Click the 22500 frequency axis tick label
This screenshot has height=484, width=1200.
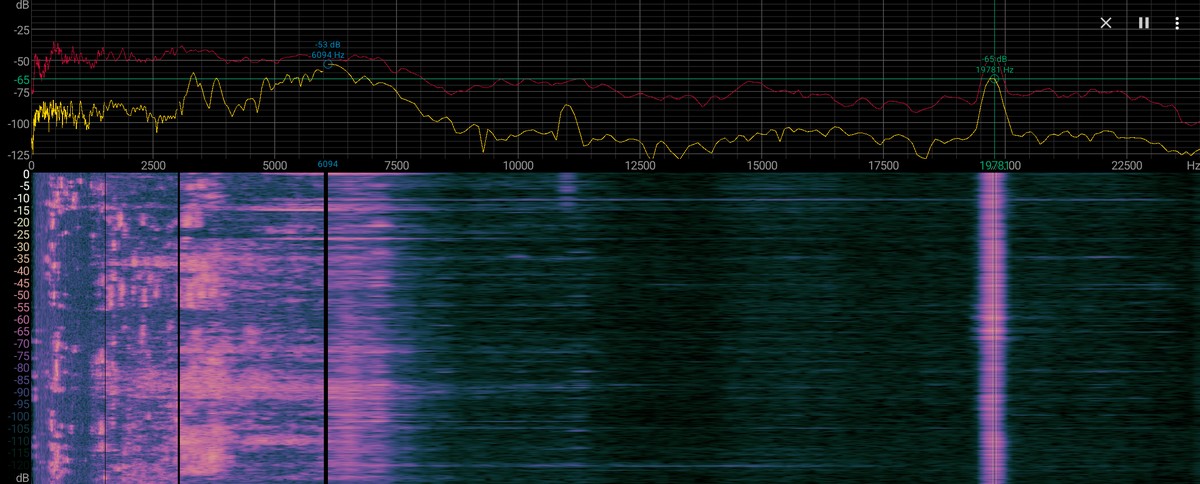point(1127,165)
